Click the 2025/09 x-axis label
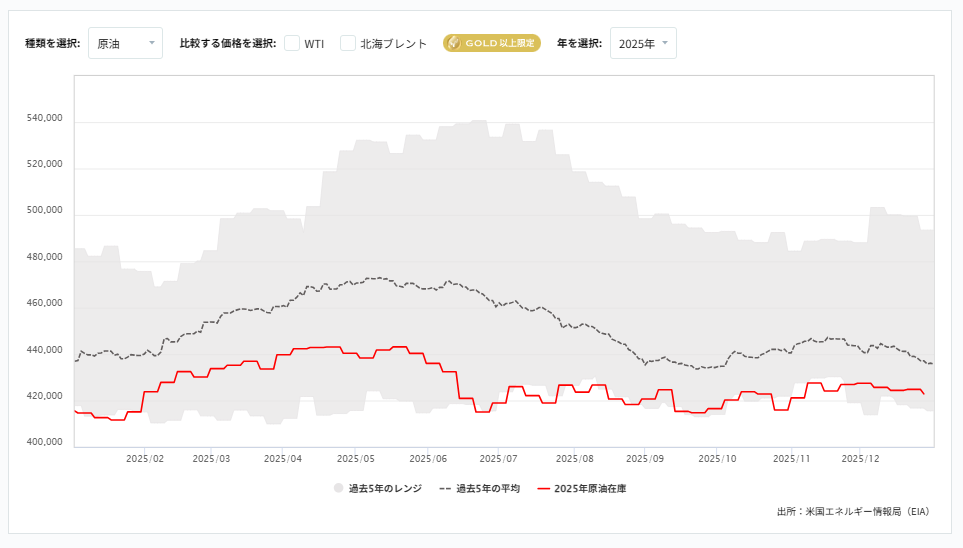The image size is (963, 548). (645, 459)
